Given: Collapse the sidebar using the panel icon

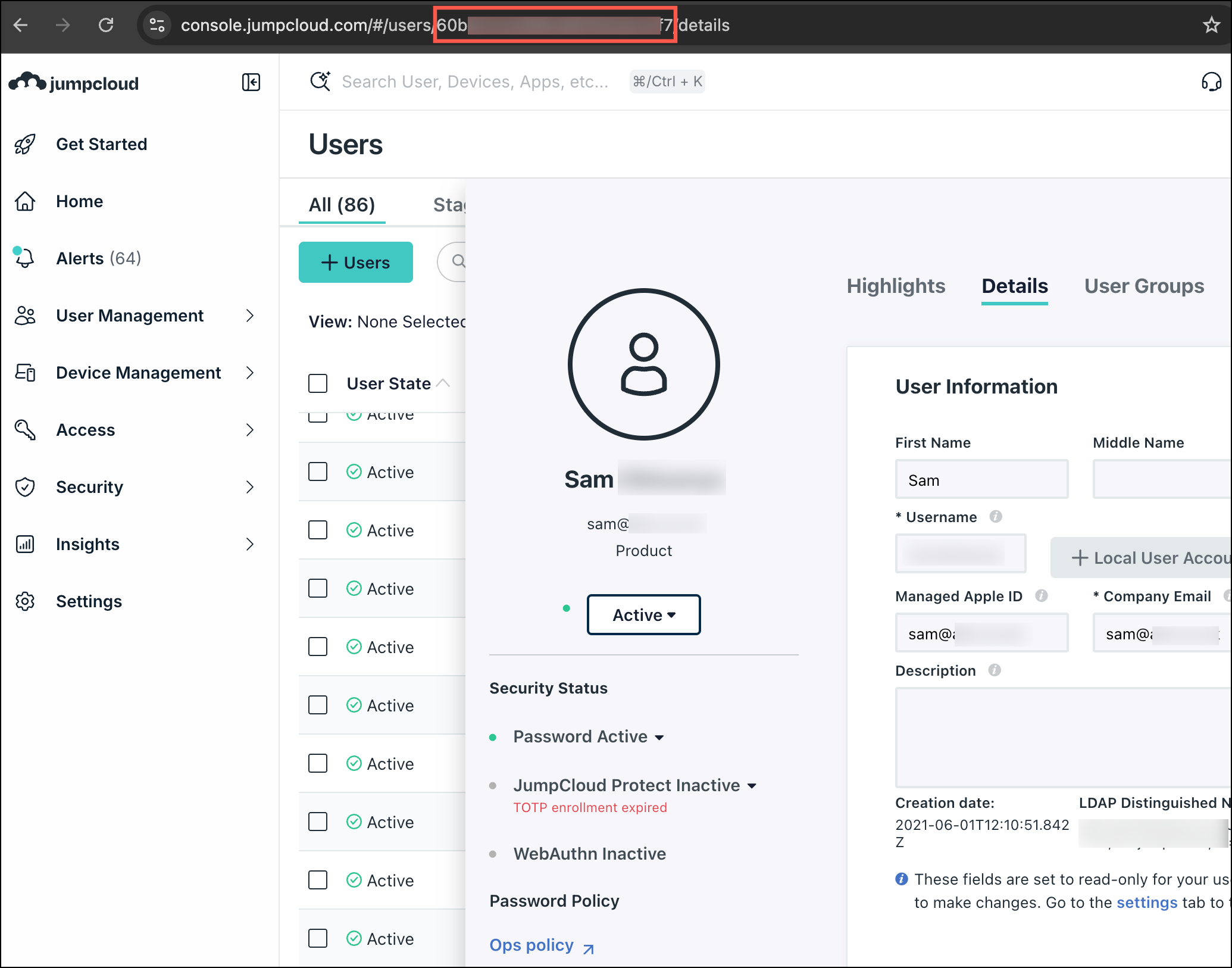Looking at the screenshot, I should point(251,83).
